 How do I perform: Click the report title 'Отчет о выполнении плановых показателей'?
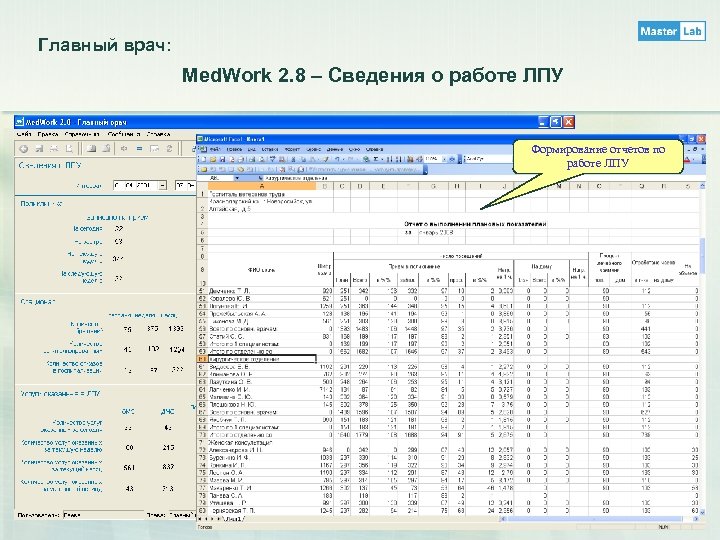pos(475,224)
